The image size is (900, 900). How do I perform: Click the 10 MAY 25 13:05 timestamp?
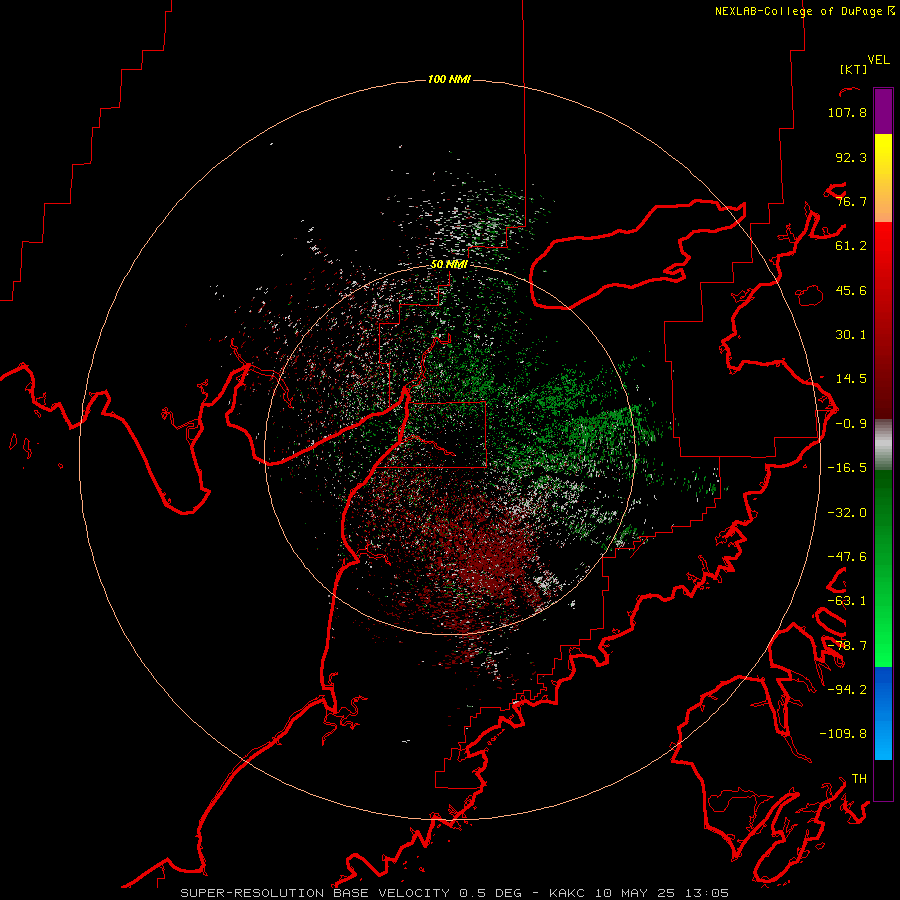point(661,893)
